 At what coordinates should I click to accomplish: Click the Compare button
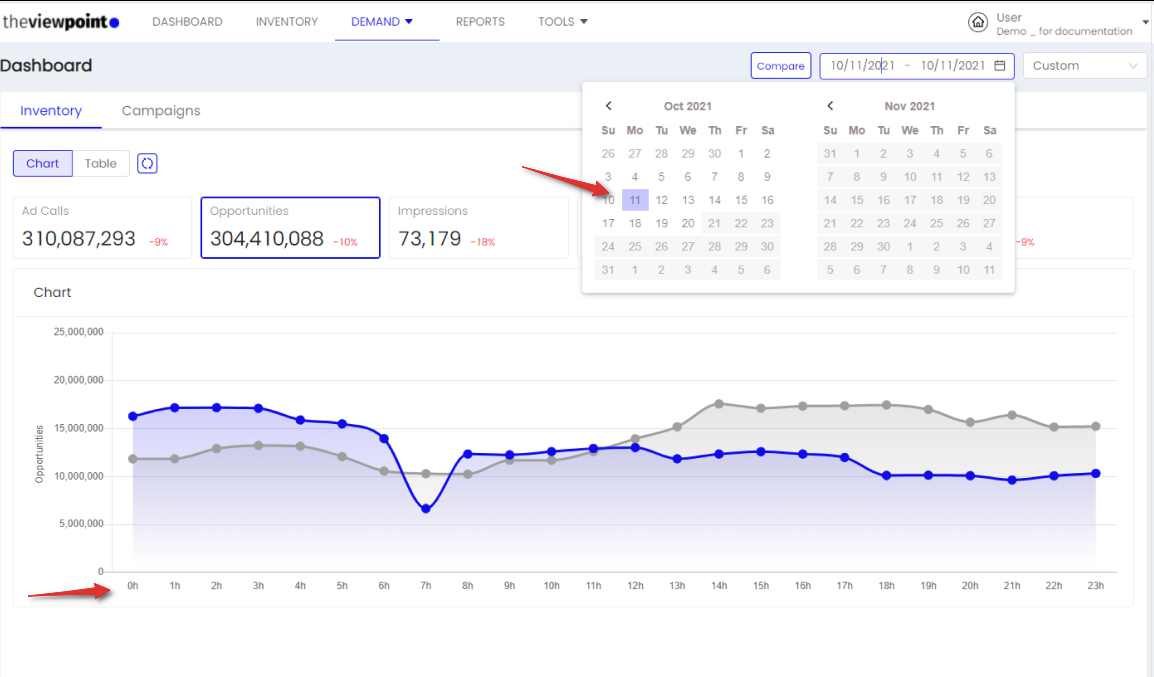781,65
